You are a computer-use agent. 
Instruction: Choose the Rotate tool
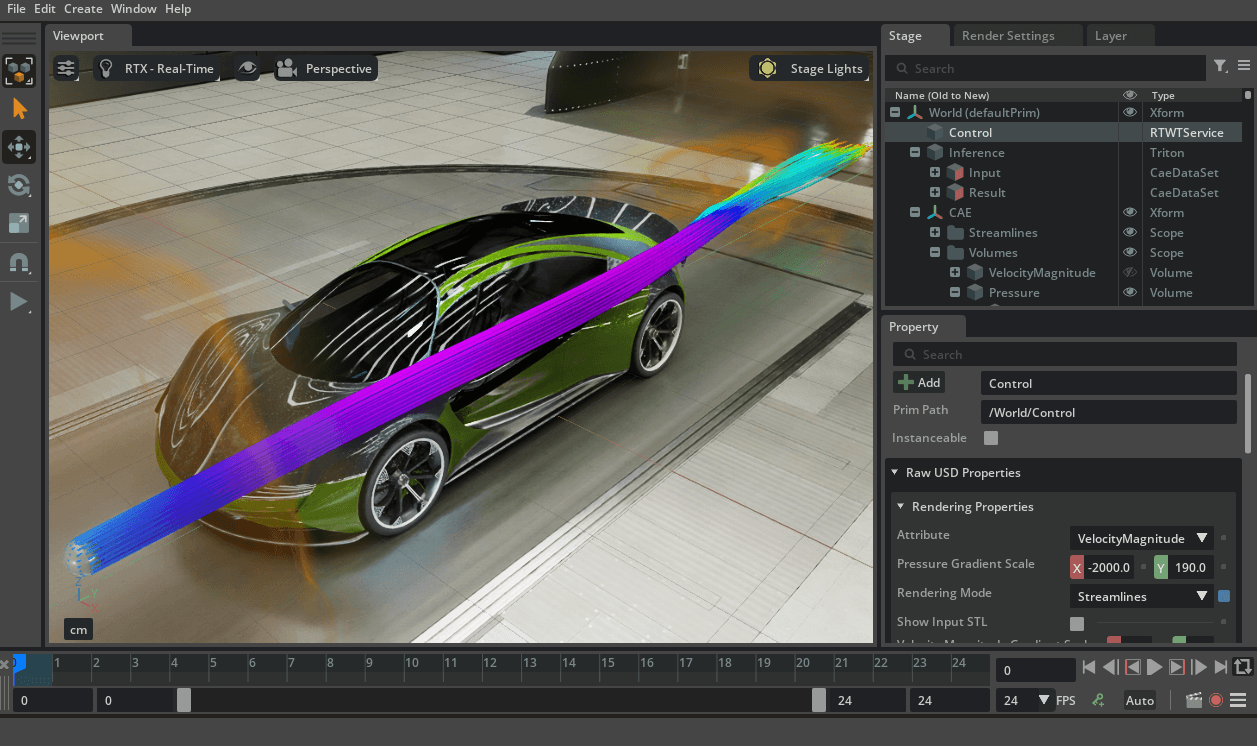[19, 185]
